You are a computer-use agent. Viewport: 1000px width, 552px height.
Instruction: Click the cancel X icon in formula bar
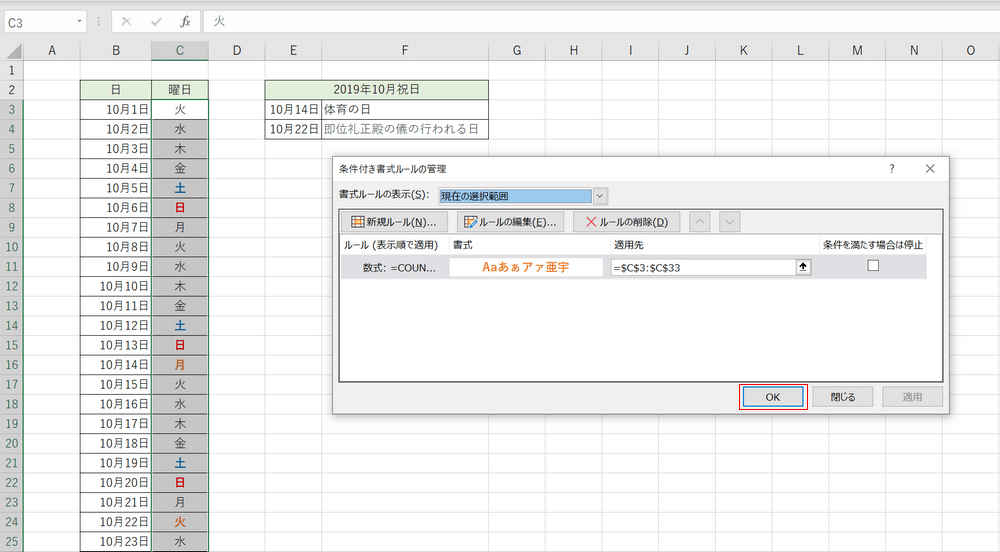tap(126, 21)
